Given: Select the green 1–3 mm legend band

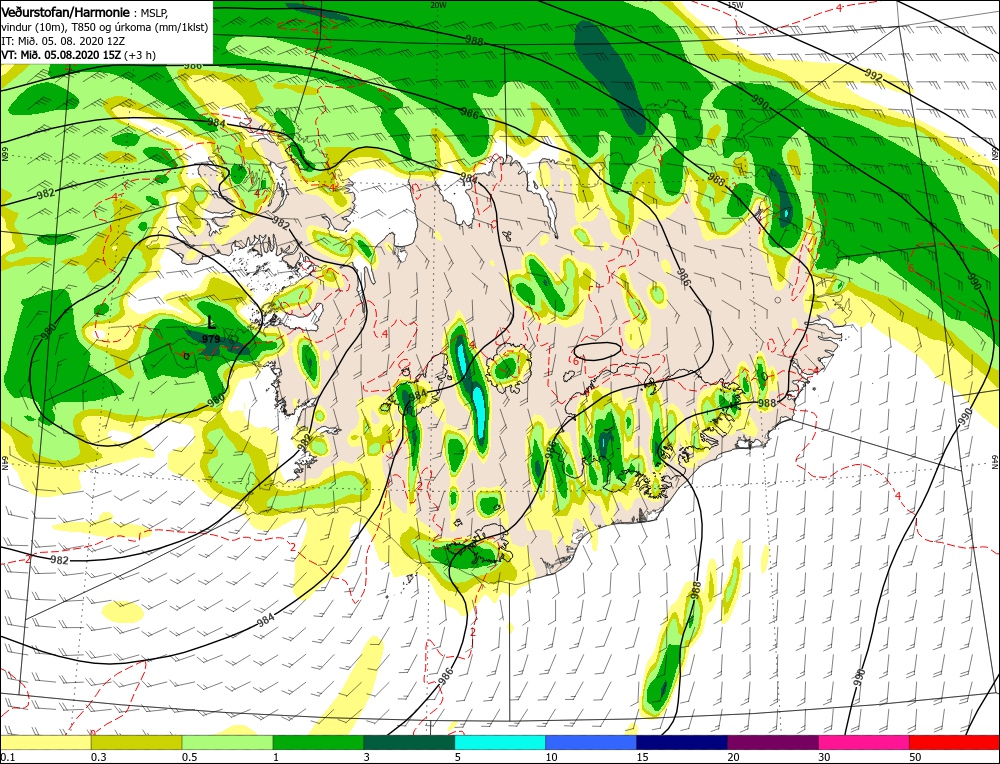Looking at the screenshot, I should coord(318,742).
